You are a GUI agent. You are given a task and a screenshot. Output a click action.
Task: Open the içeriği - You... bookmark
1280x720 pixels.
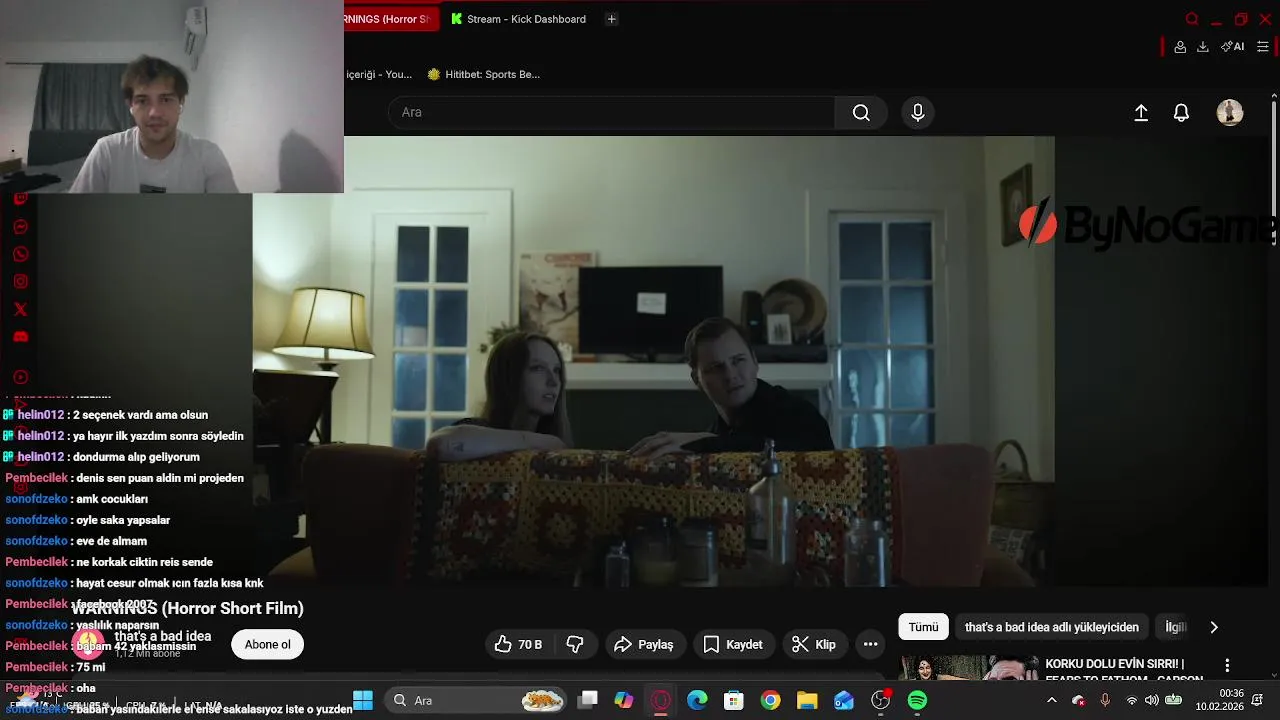pyautogui.click(x=379, y=74)
